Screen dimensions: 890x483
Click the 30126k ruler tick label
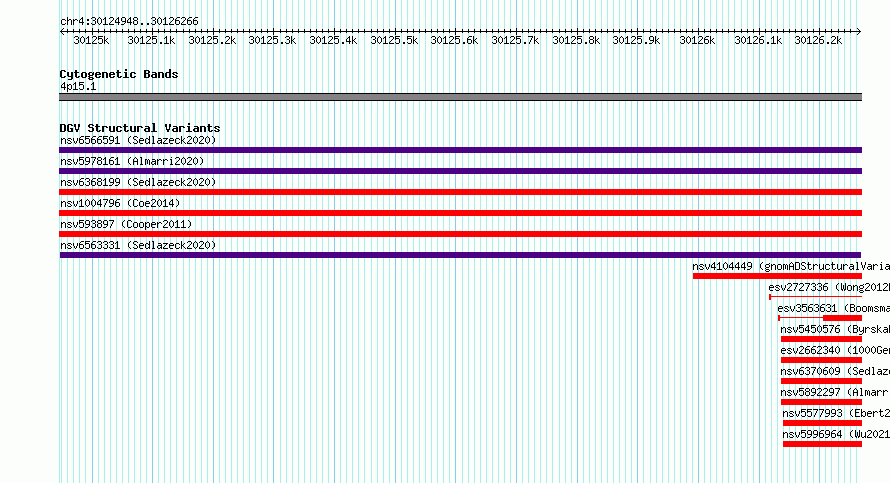tap(697, 40)
